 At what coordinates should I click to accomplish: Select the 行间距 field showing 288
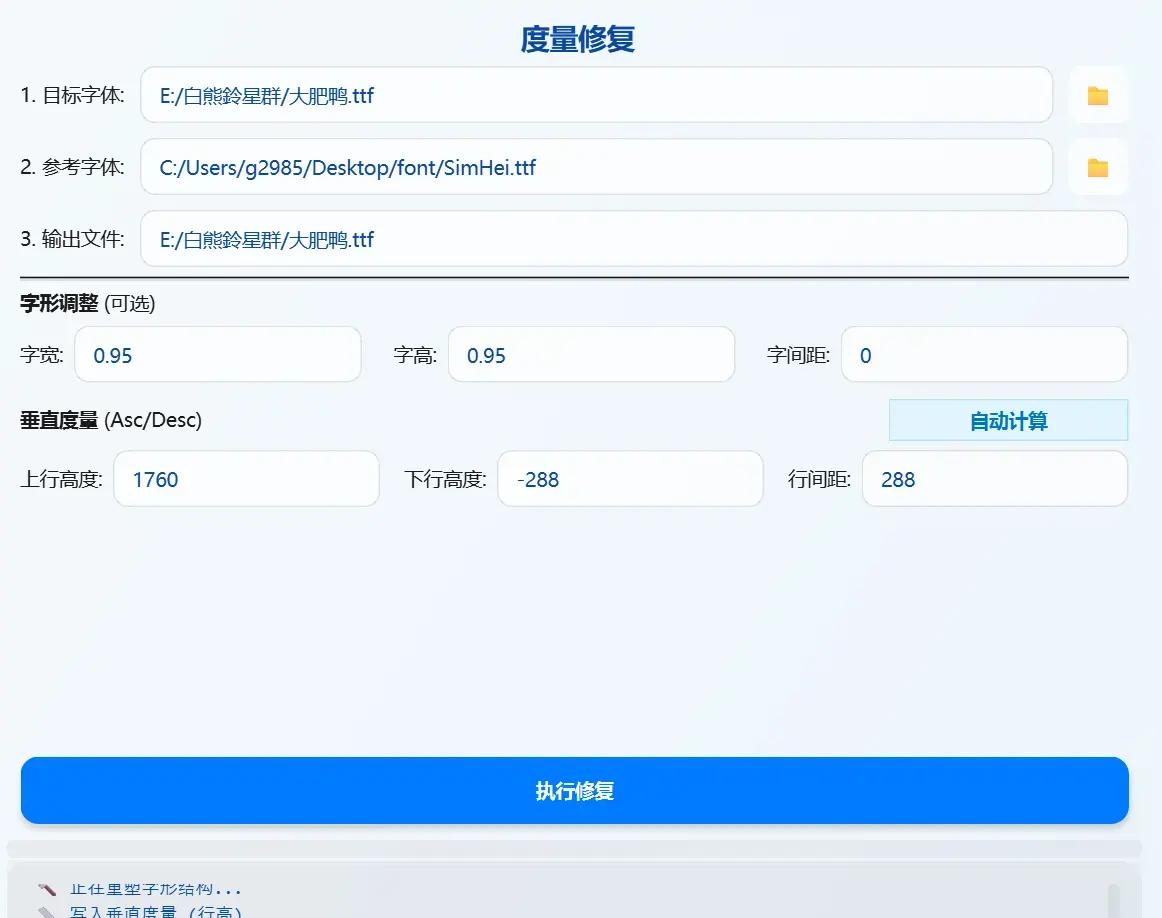[x=995, y=479]
